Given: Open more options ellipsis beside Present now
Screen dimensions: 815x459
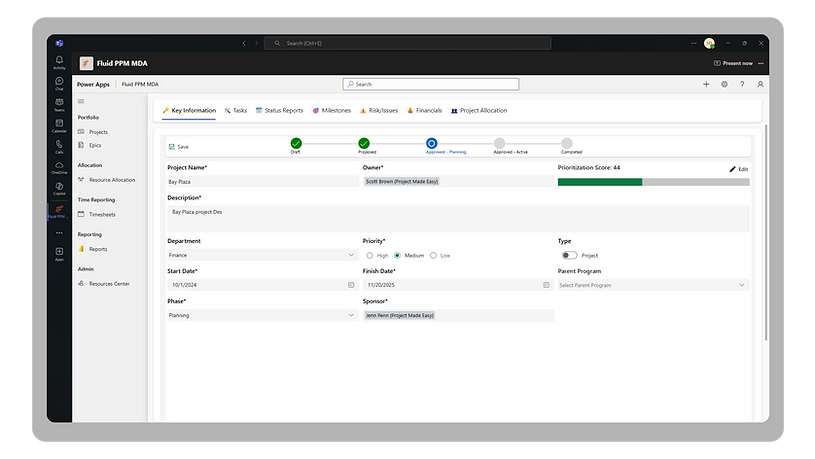Looking at the screenshot, I should (x=761, y=63).
